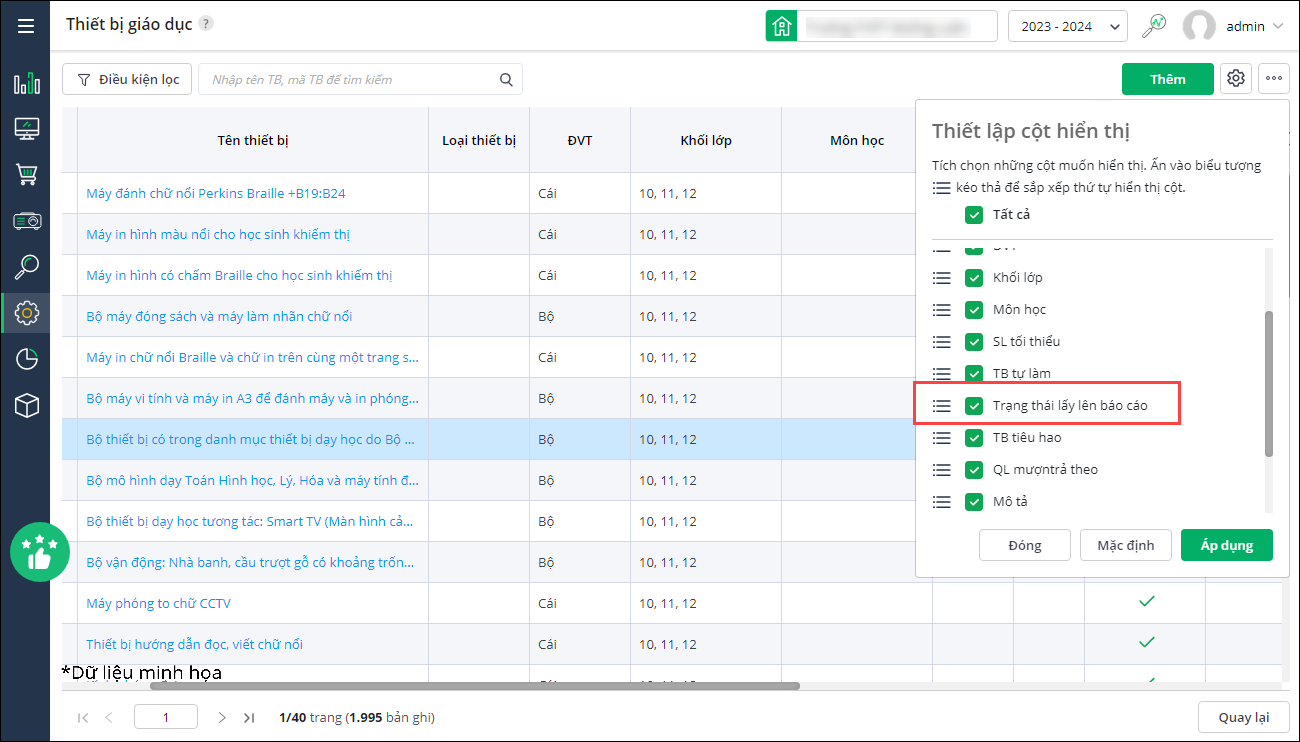Click the page number input box

166,717
